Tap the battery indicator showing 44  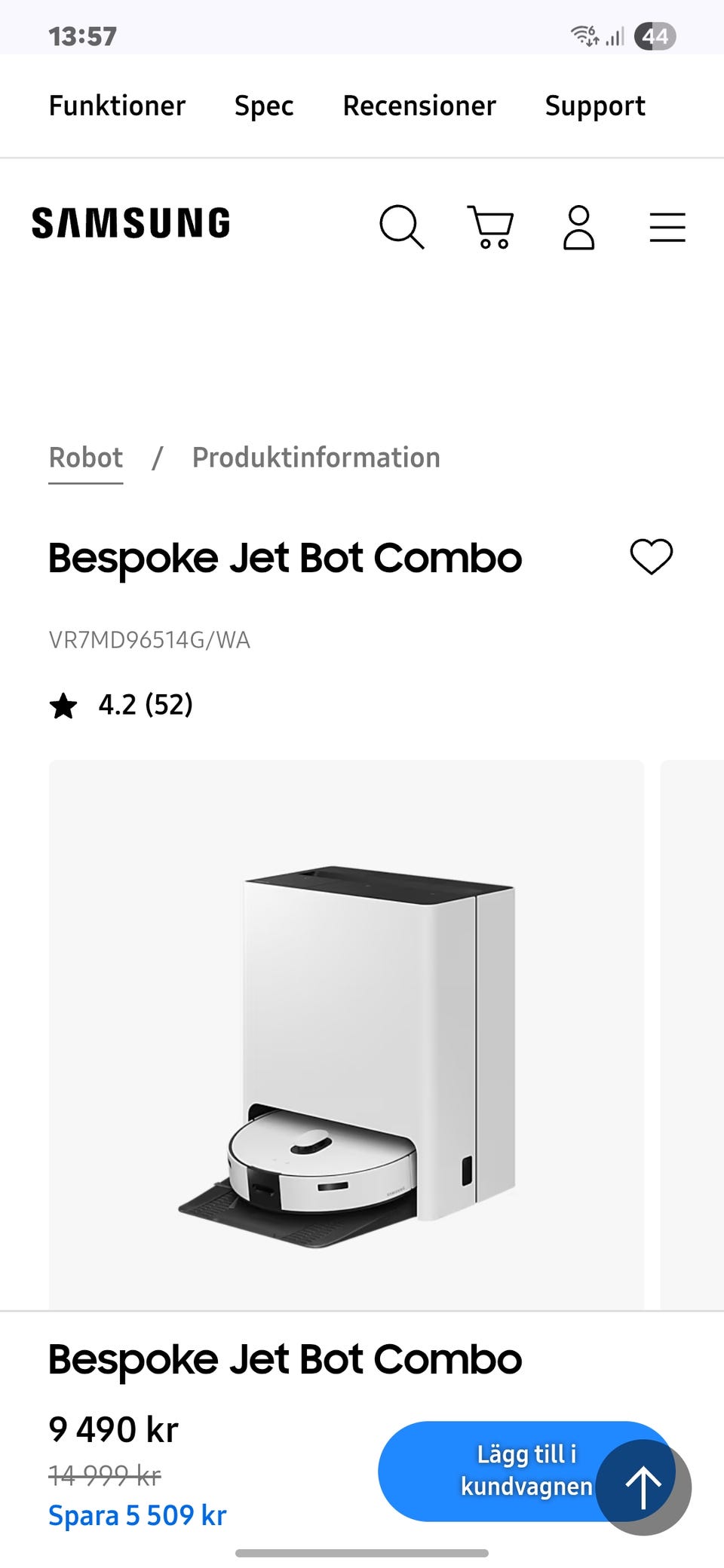pyautogui.click(x=655, y=35)
